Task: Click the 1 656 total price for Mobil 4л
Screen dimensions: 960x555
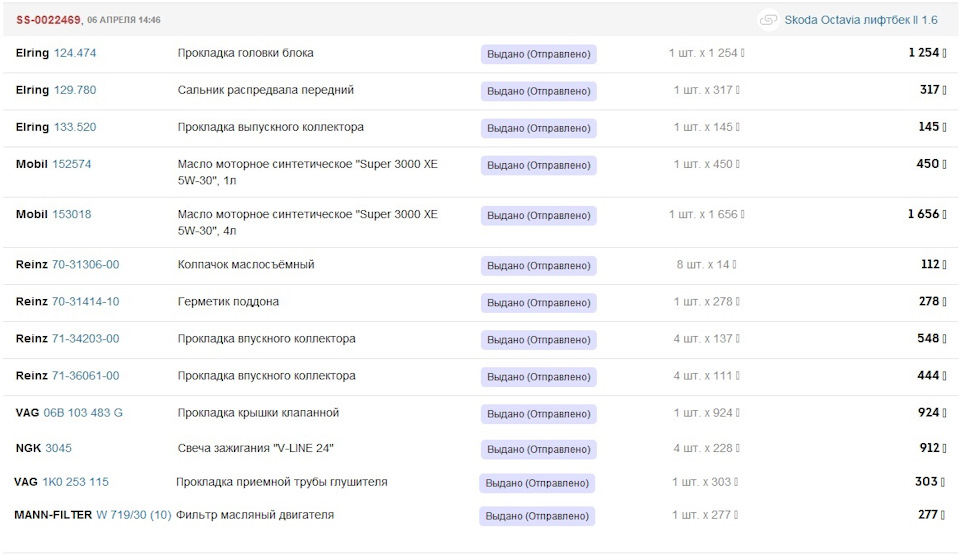Action: 924,214
